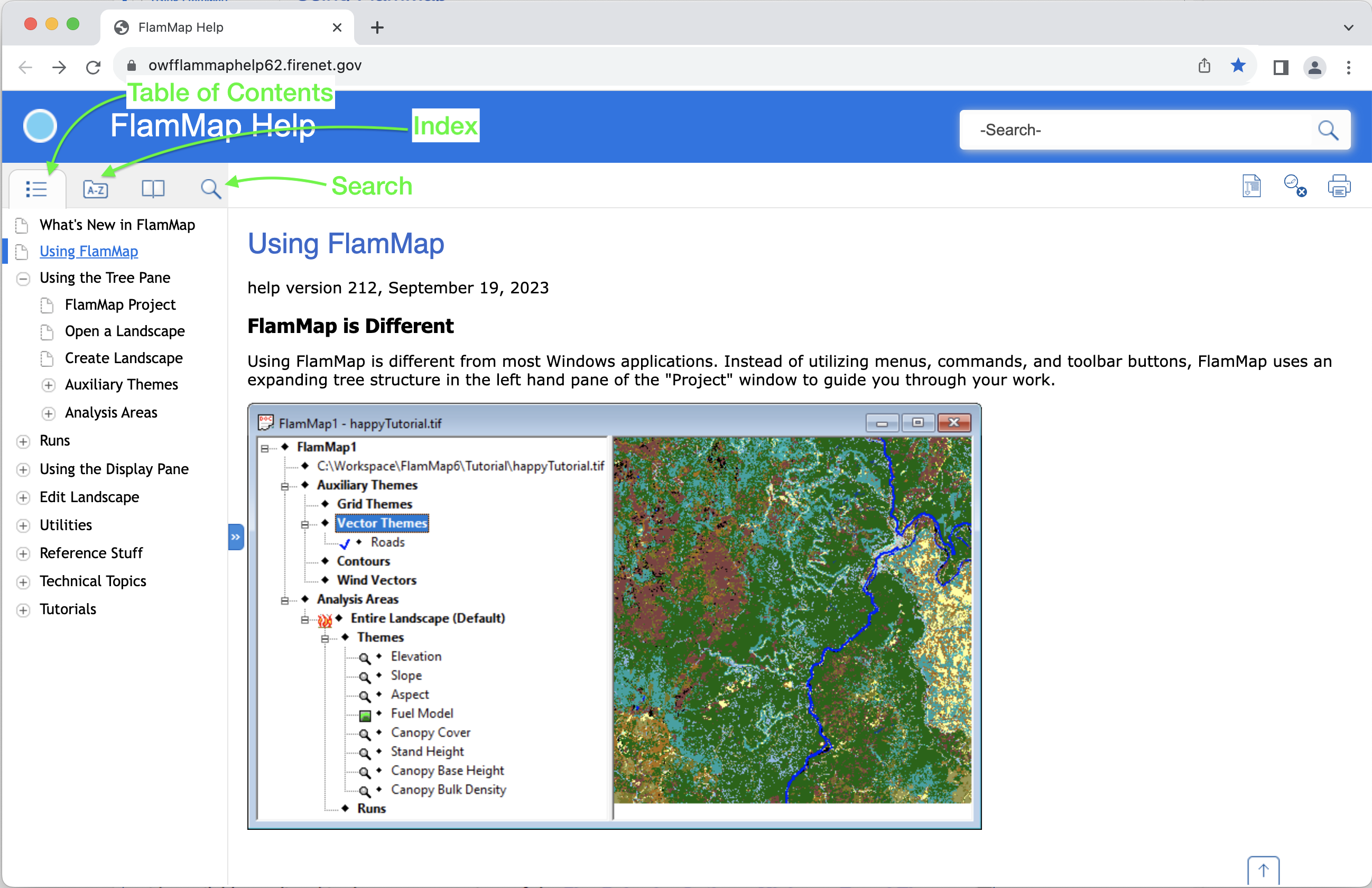Click the page icon beside Create Landscape
This screenshot has height=888, width=1372.
pos(47,359)
